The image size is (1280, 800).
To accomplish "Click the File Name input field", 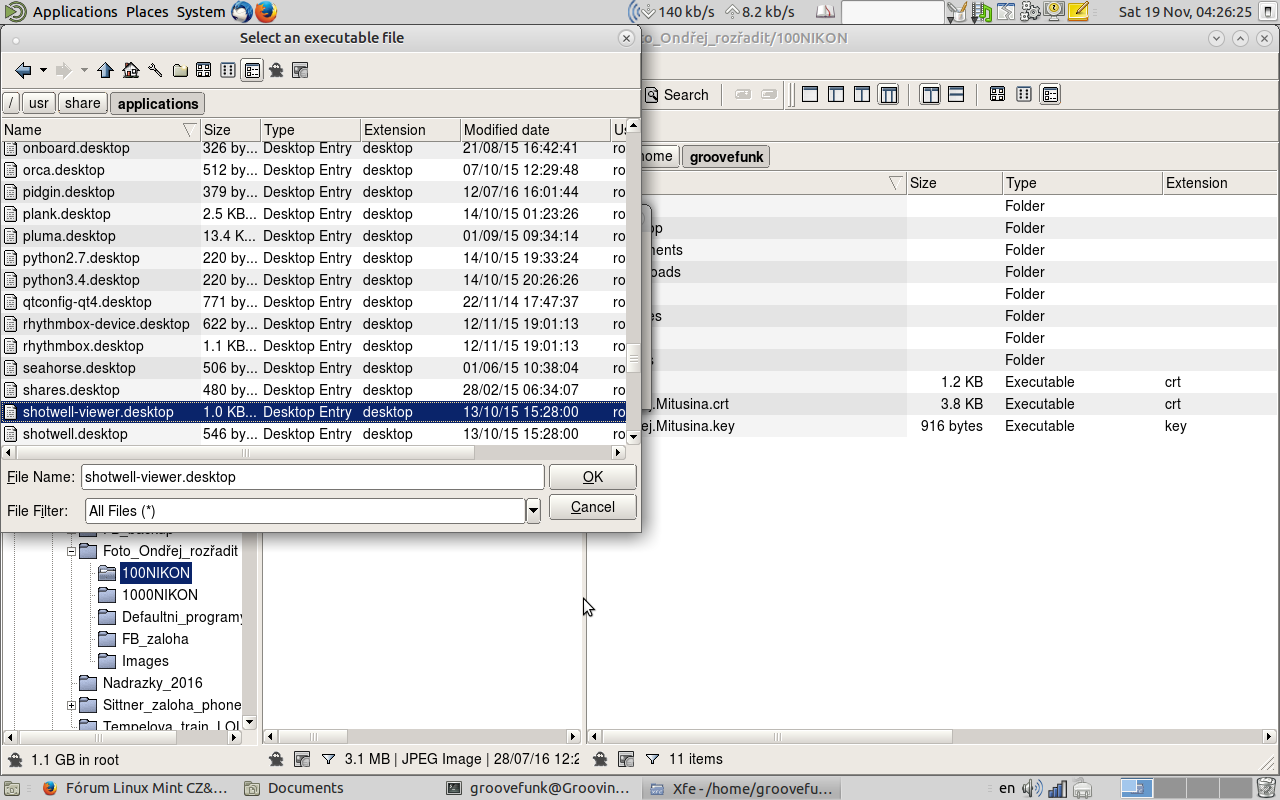I will click(x=312, y=477).
